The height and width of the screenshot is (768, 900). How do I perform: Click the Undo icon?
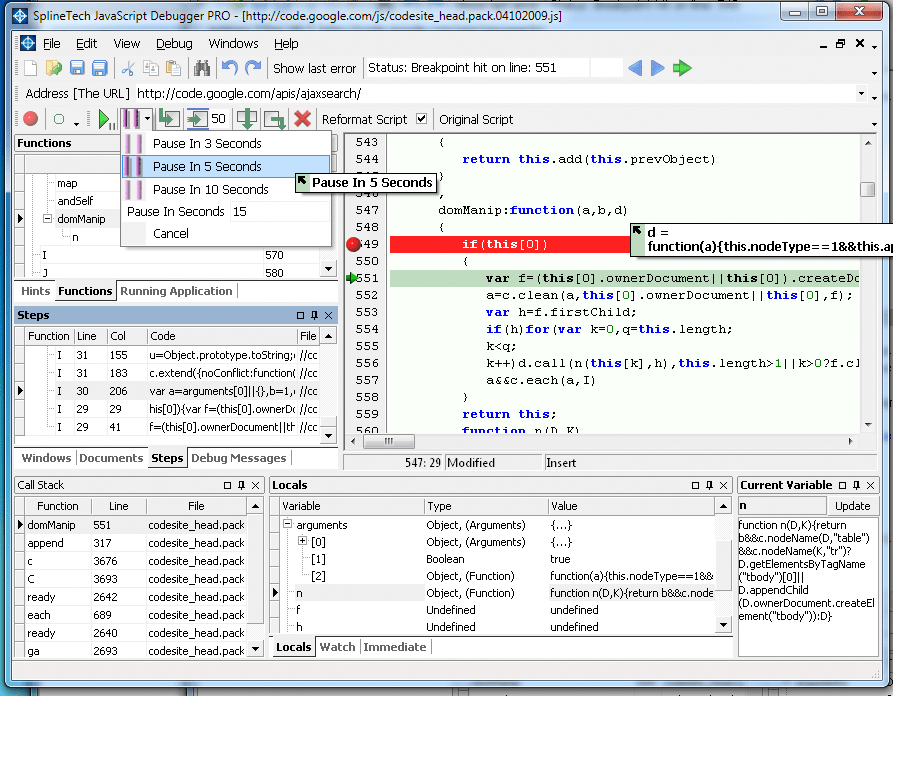(229, 68)
